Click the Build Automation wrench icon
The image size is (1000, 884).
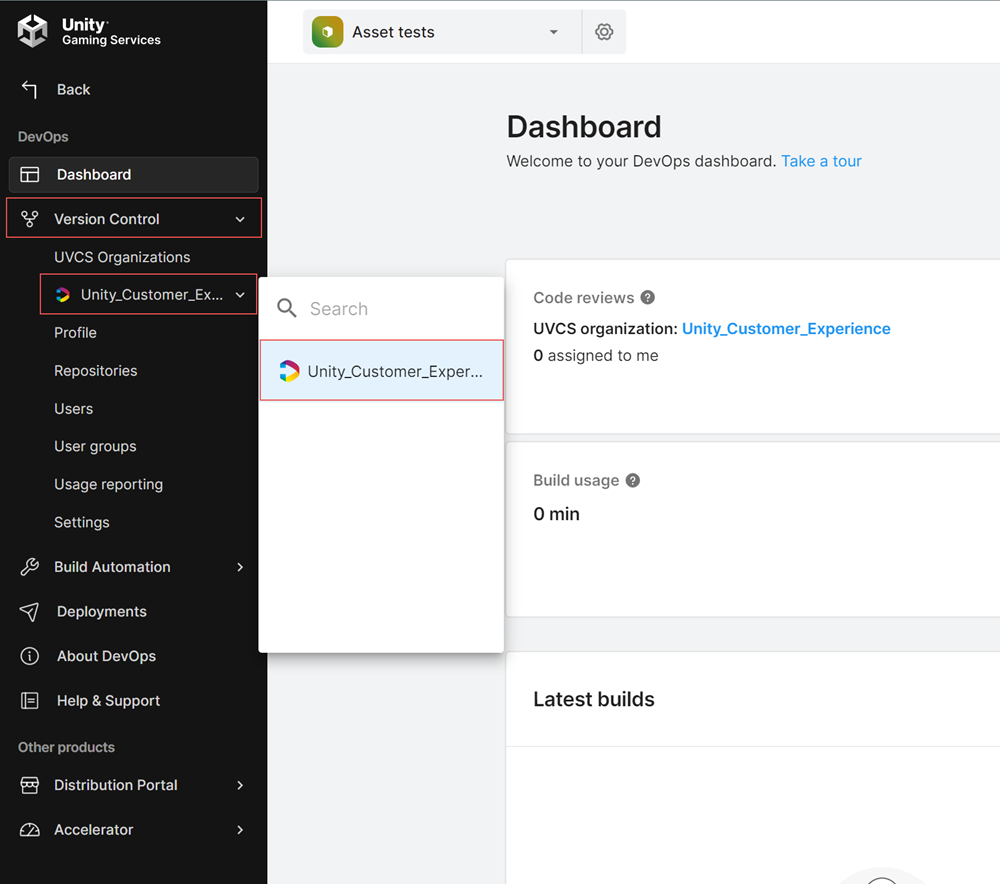[x=30, y=567]
